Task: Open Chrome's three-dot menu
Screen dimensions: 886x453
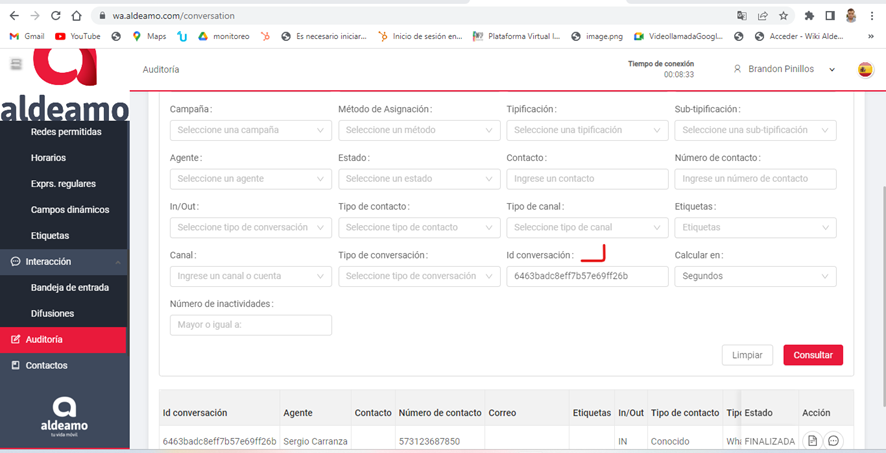Action: pyautogui.click(x=872, y=16)
